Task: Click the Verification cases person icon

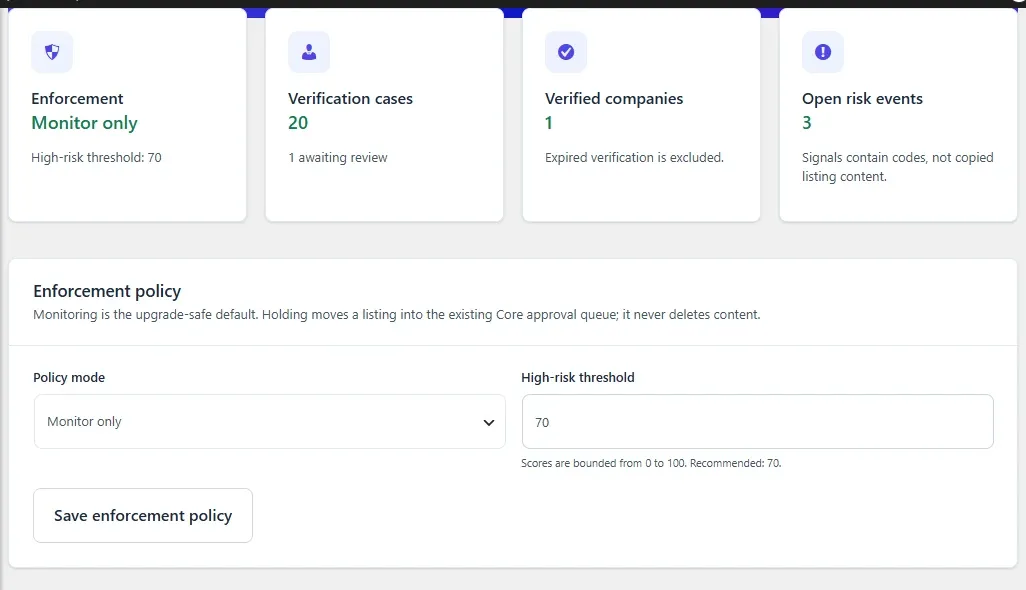Action: tap(309, 52)
